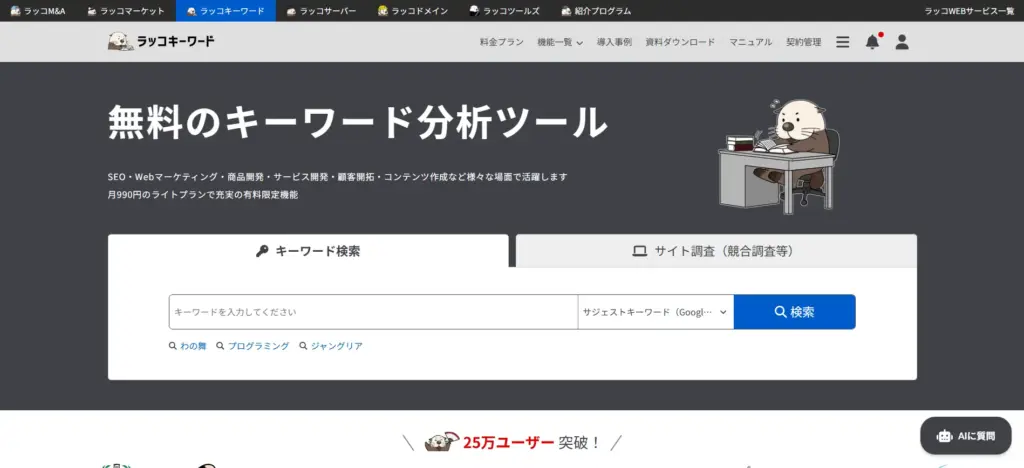The height and width of the screenshot is (468, 1024).
Task: Click the otter icon next to 25万ユーザー
Action: 441,442
